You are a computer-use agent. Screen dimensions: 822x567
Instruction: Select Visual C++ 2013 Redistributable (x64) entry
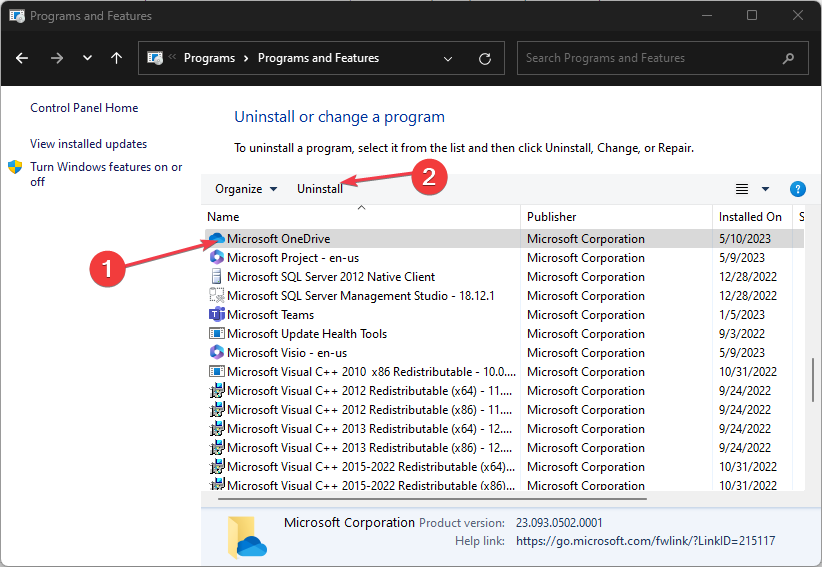click(370, 429)
